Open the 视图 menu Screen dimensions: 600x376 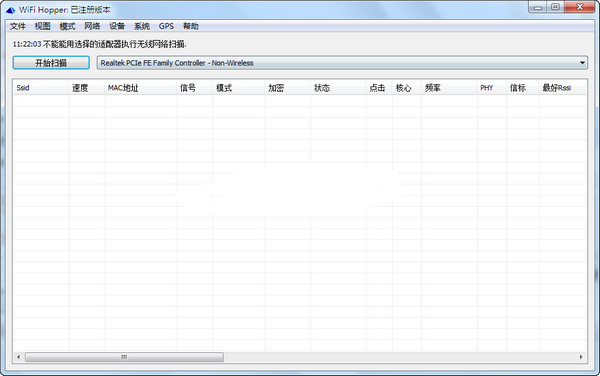(42, 26)
